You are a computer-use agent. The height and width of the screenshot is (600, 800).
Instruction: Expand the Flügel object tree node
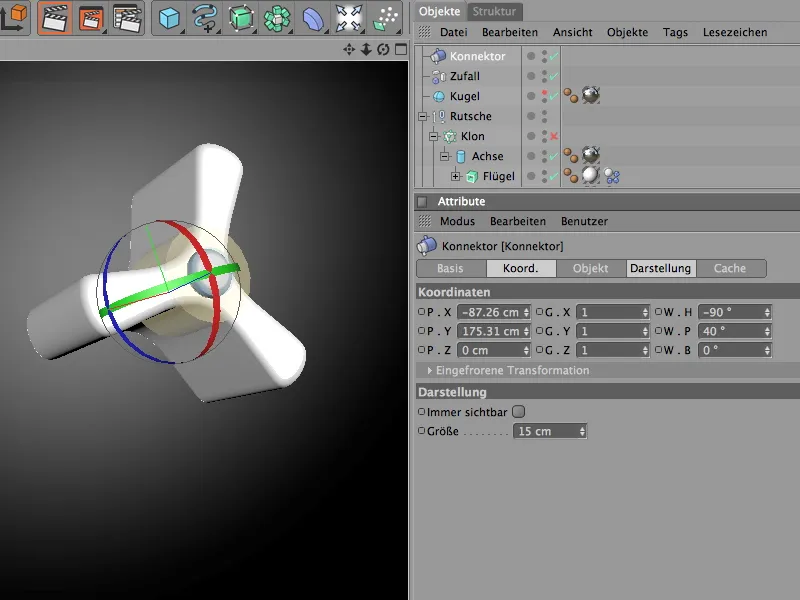456,176
